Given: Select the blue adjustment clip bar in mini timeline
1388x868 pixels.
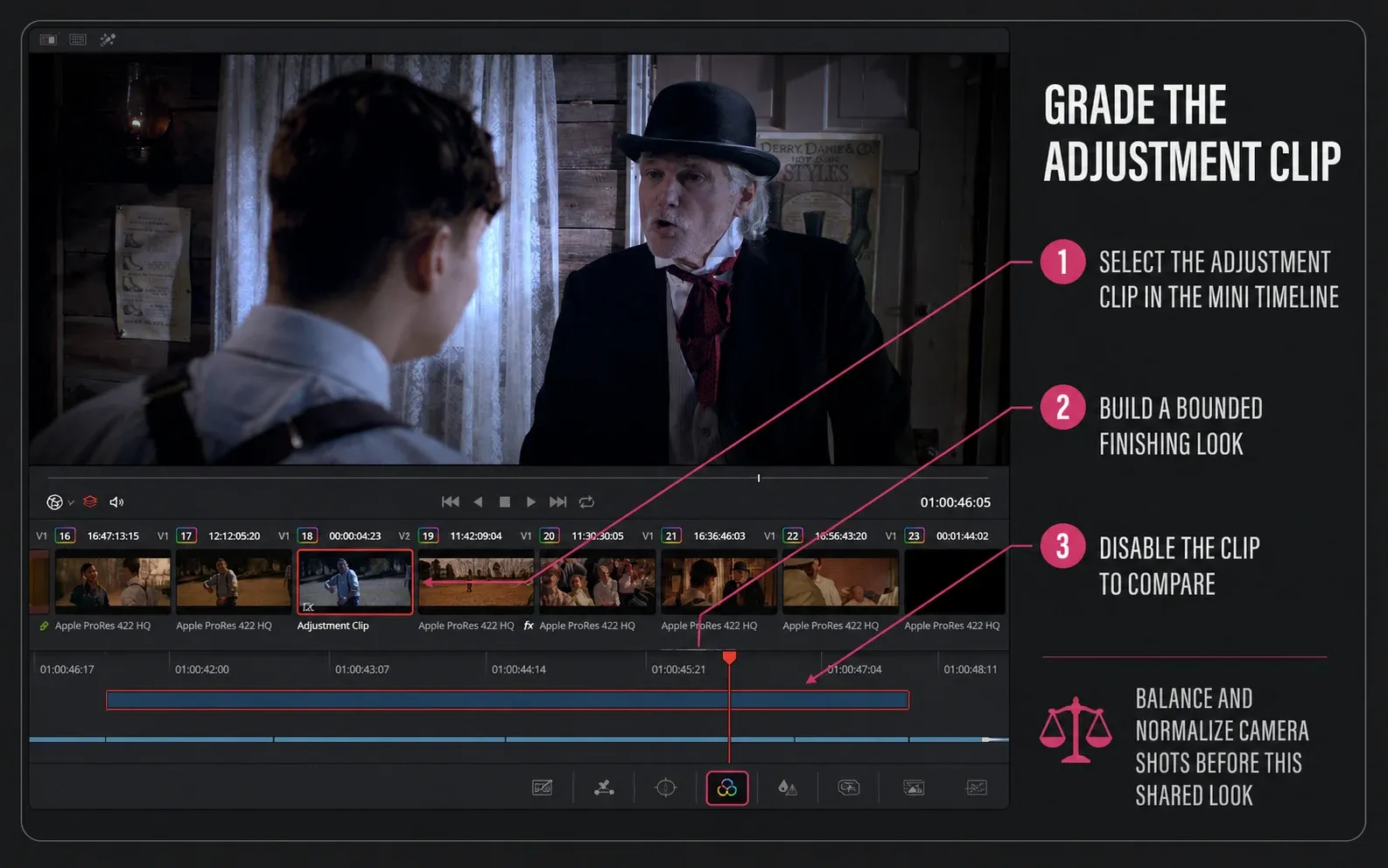Looking at the screenshot, I should pyautogui.click(x=508, y=700).
